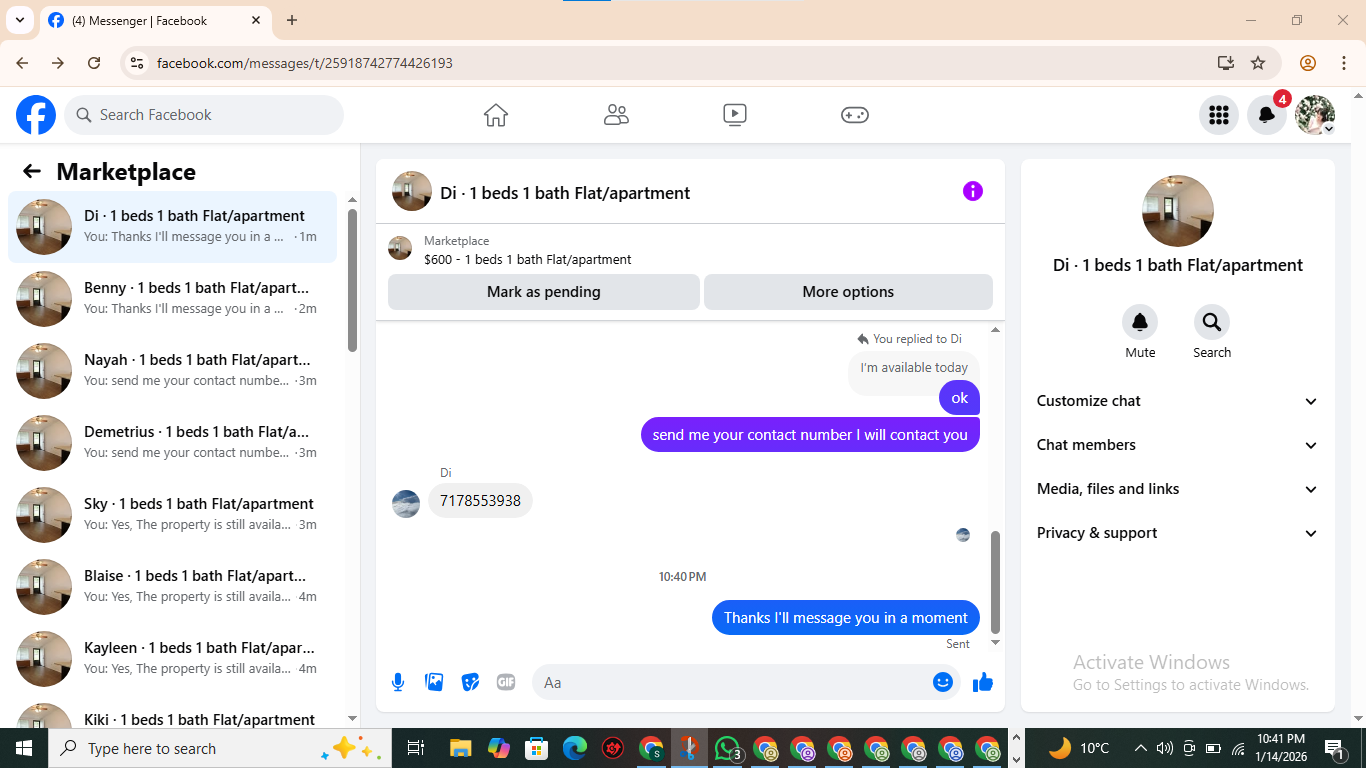Open the Sky conversation
This screenshot has width=1366, height=768.
pyautogui.click(x=173, y=515)
